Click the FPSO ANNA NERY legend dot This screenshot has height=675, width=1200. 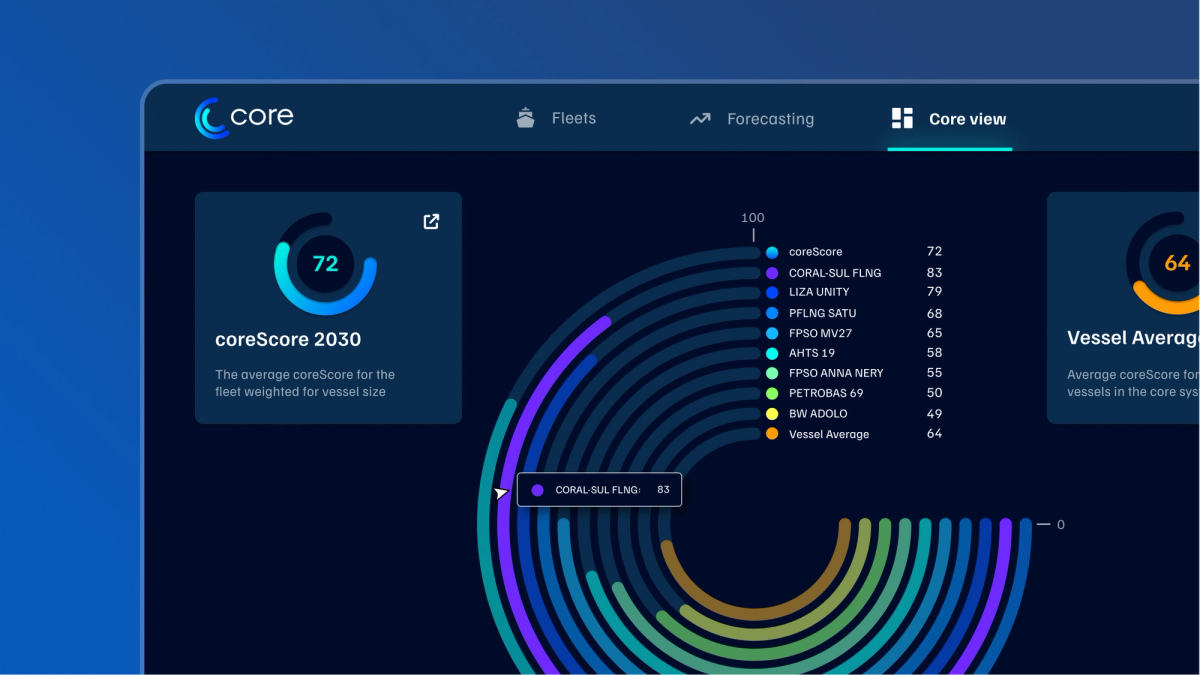pos(772,373)
